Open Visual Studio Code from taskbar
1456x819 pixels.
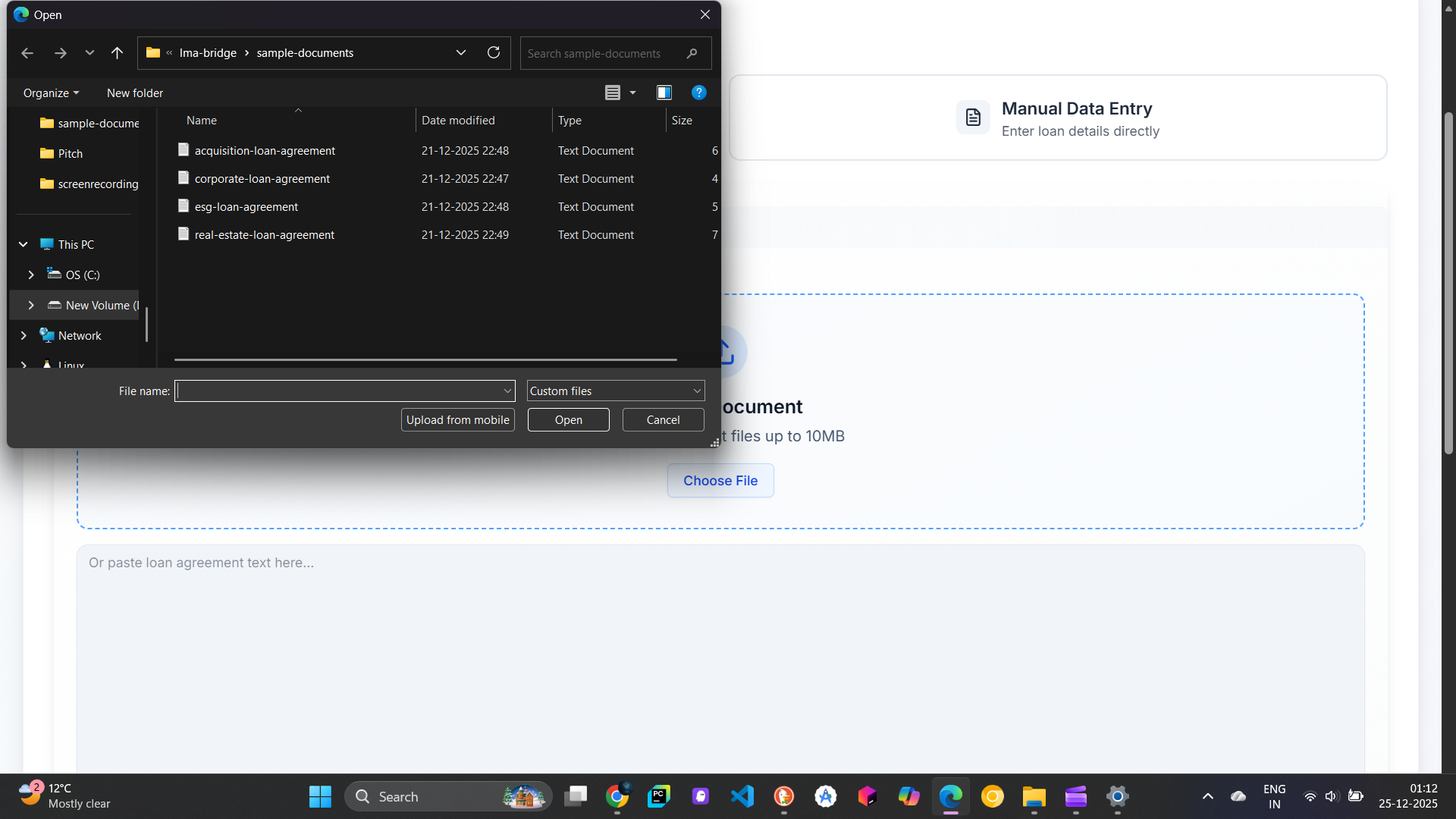(742, 796)
